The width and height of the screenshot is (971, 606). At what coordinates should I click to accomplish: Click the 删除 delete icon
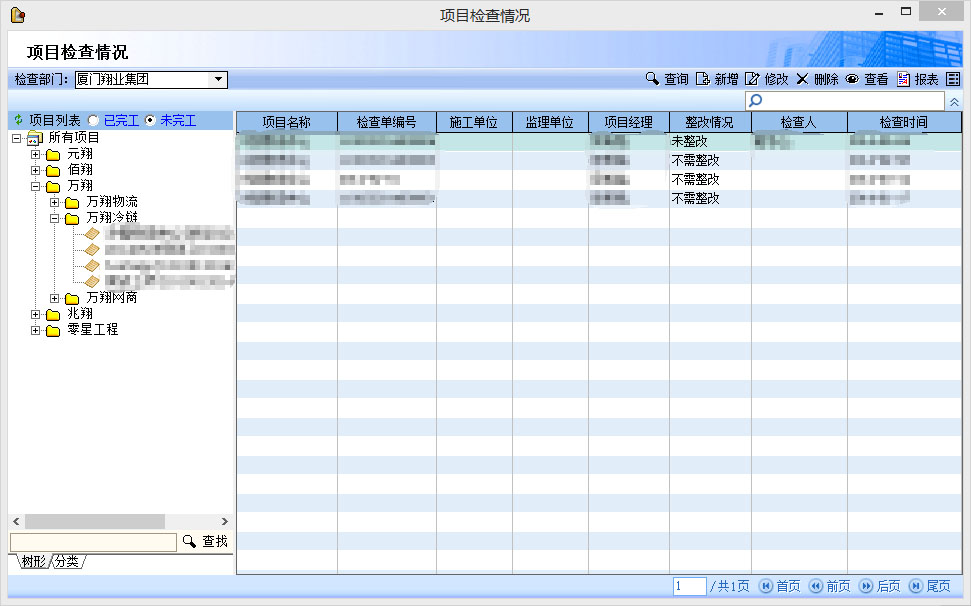pyautogui.click(x=802, y=79)
